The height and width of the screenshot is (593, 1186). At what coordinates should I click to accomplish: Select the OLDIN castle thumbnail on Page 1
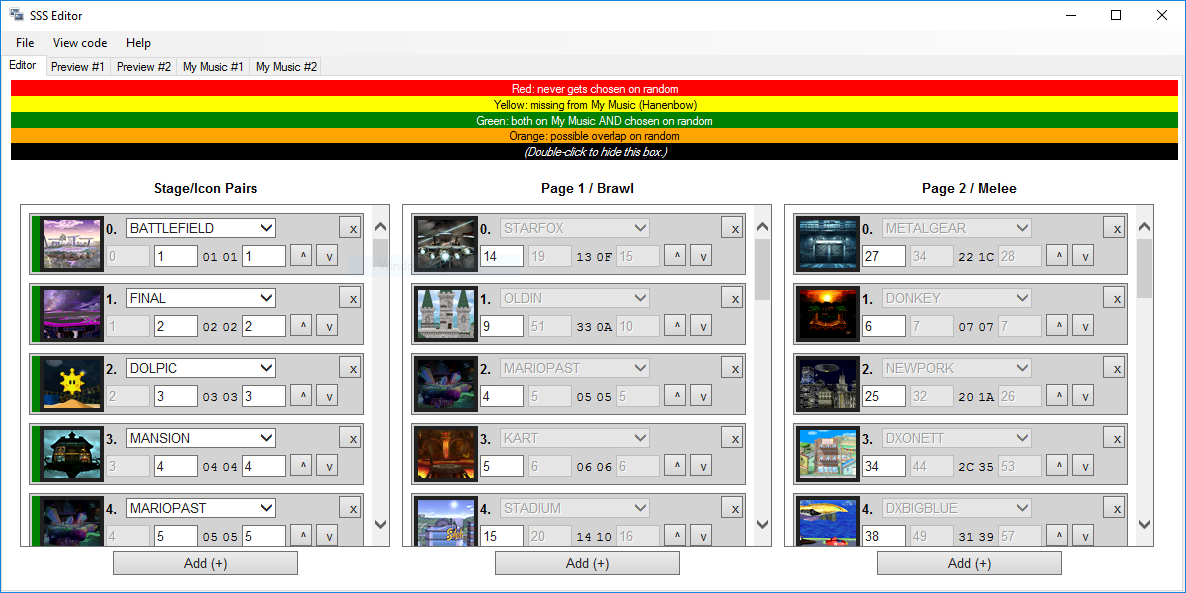click(x=446, y=314)
